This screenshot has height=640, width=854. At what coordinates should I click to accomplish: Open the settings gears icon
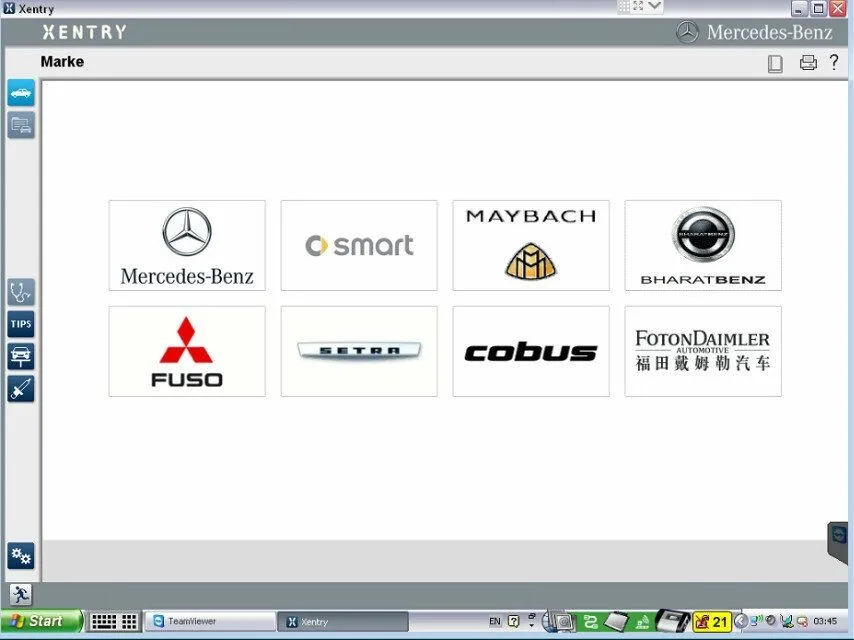21,556
